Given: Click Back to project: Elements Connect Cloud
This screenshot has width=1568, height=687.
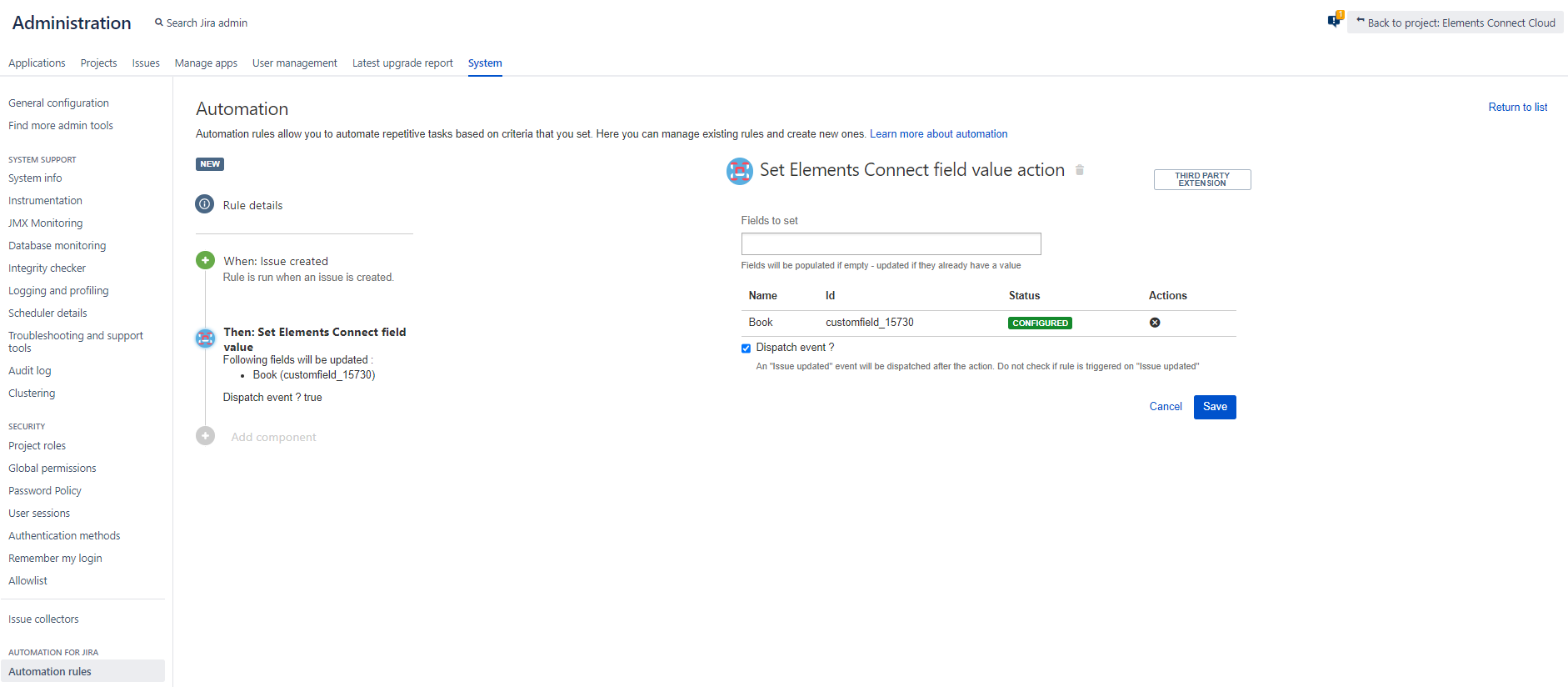Looking at the screenshot, I should click(x=1455, y=23).
